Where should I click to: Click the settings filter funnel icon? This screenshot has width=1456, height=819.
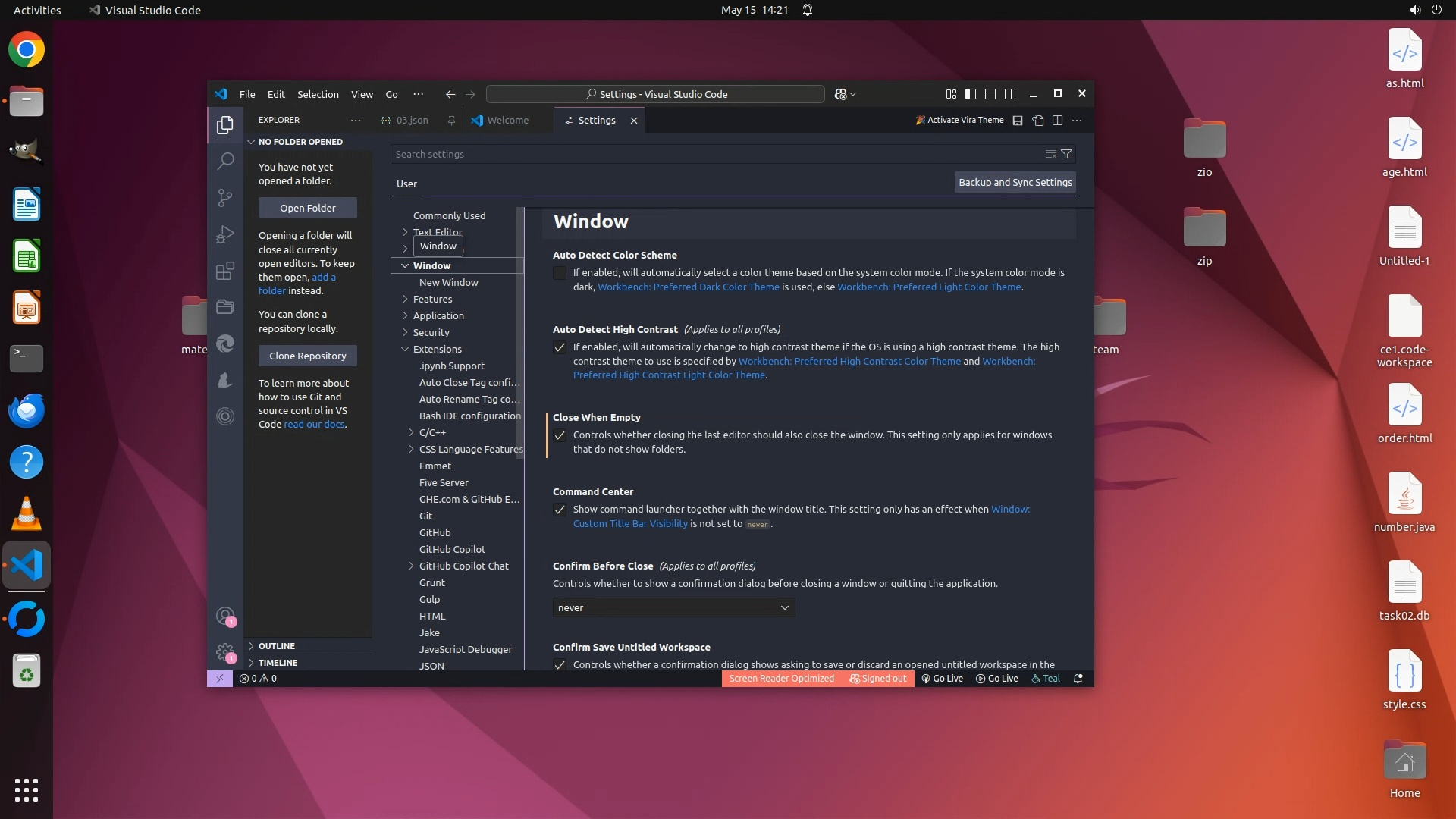[x=1066, y=154]
